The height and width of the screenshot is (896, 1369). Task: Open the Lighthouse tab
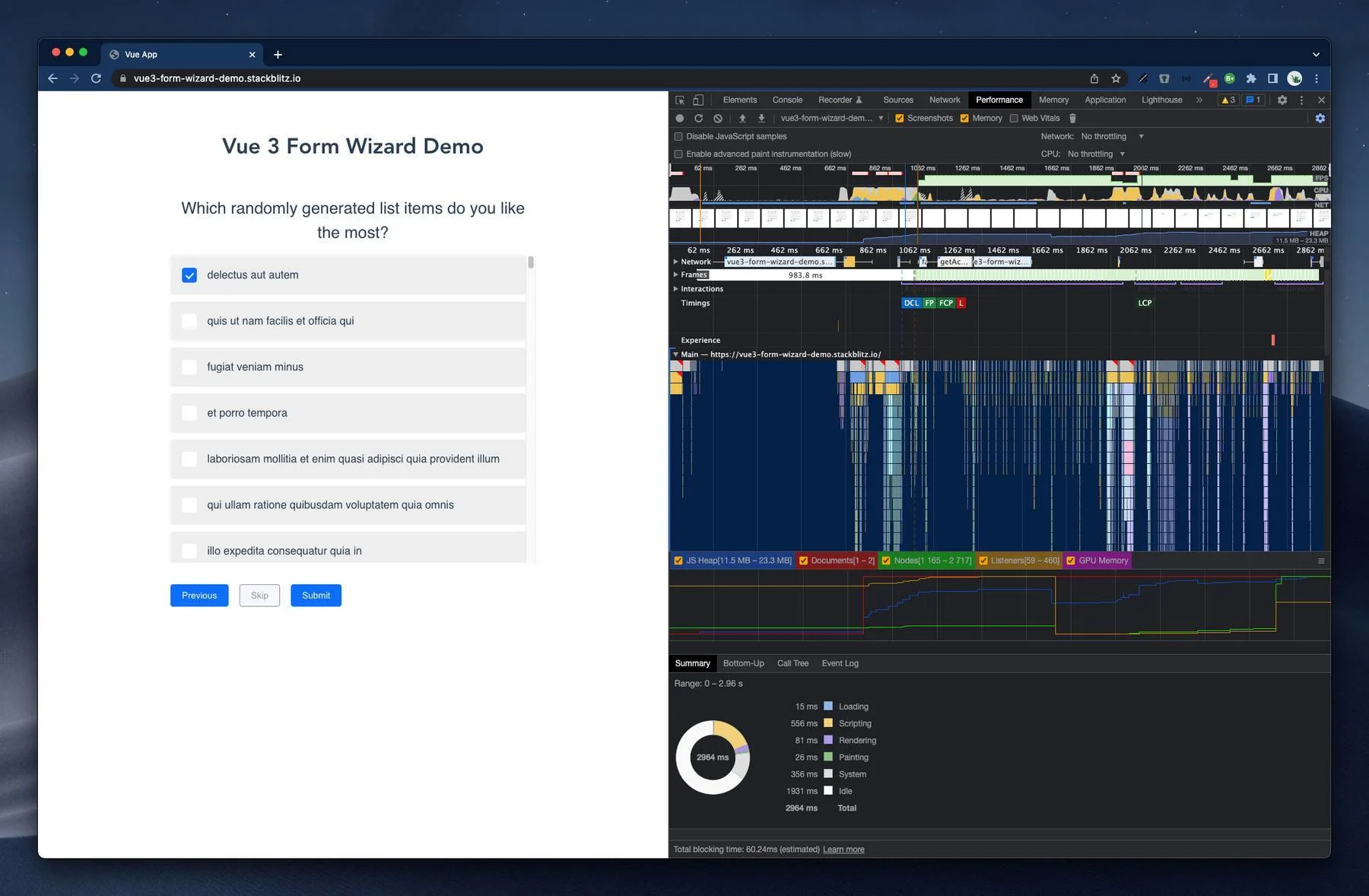1161,100
